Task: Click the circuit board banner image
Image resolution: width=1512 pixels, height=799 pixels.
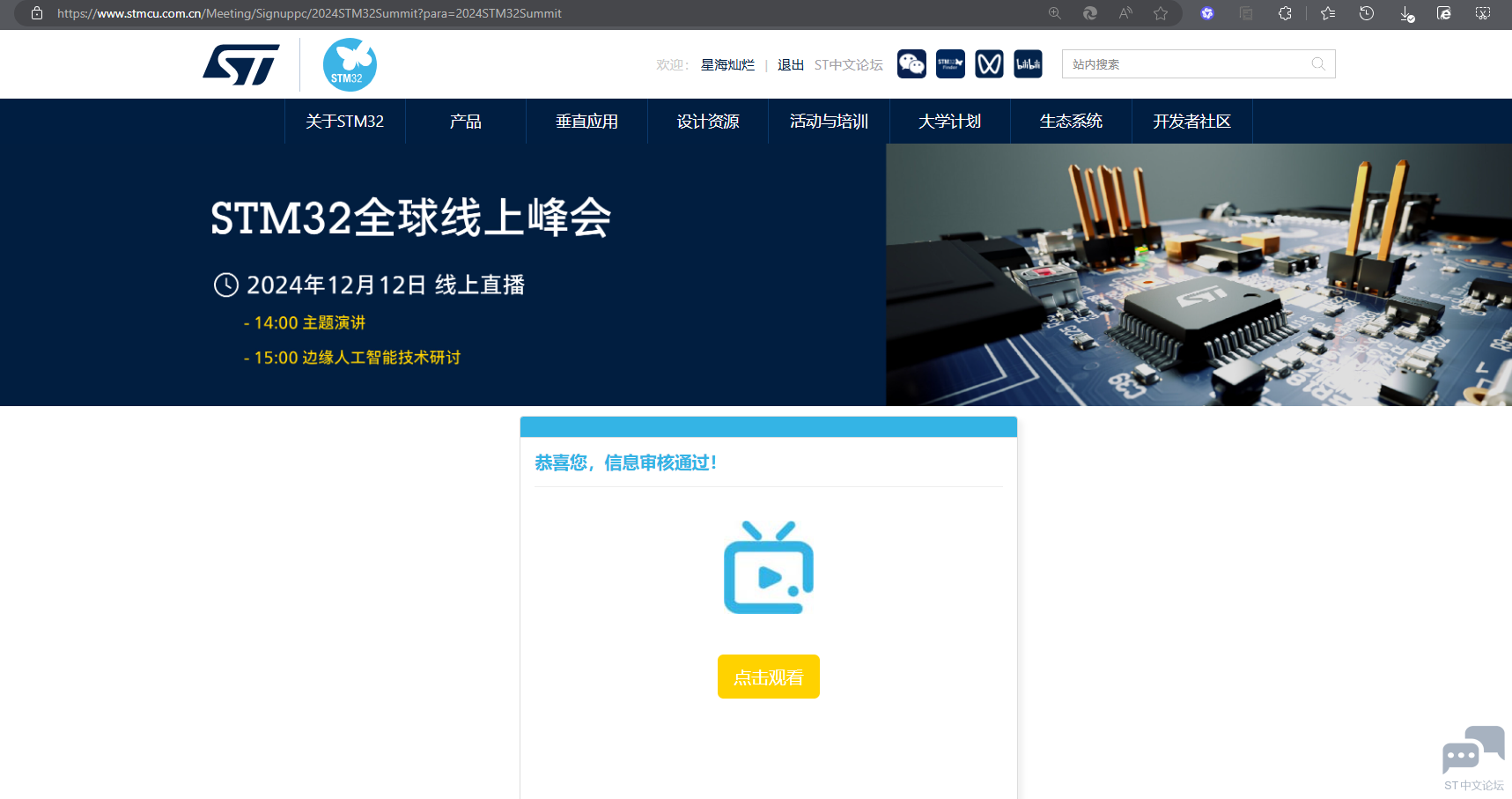Action: pyautogui.click(x=1199, y=275)
